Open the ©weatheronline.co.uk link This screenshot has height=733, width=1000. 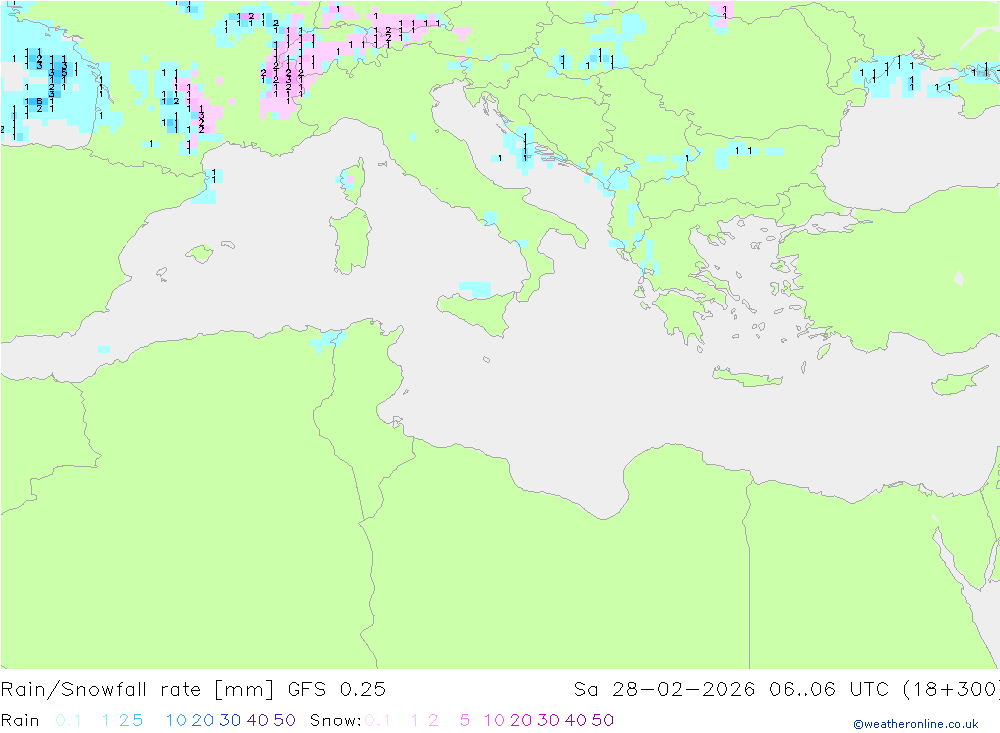tap(916, 724)
